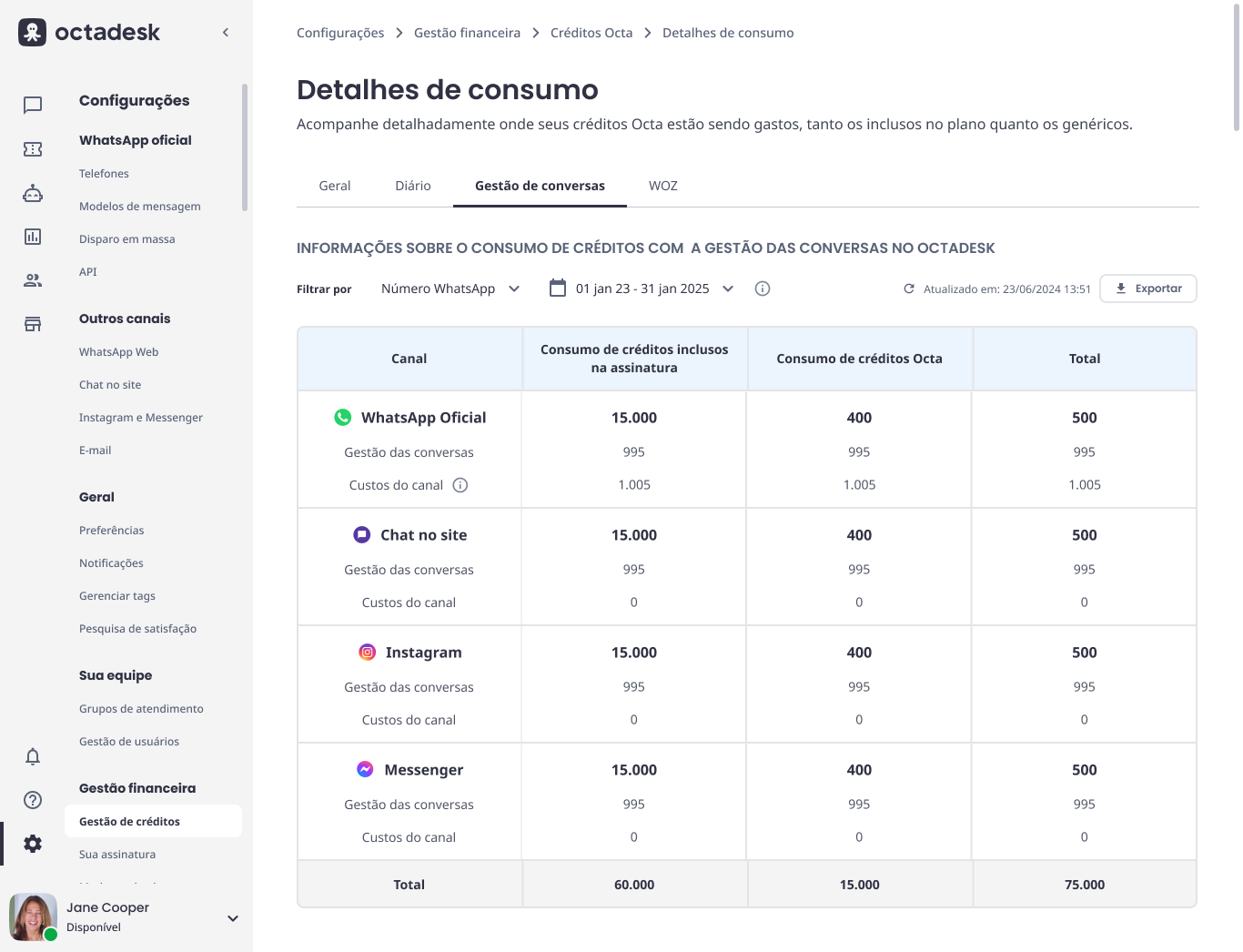Open Chat no site in sidebar menu
This screenshot has width=1243, height=952.
[110, 385]
